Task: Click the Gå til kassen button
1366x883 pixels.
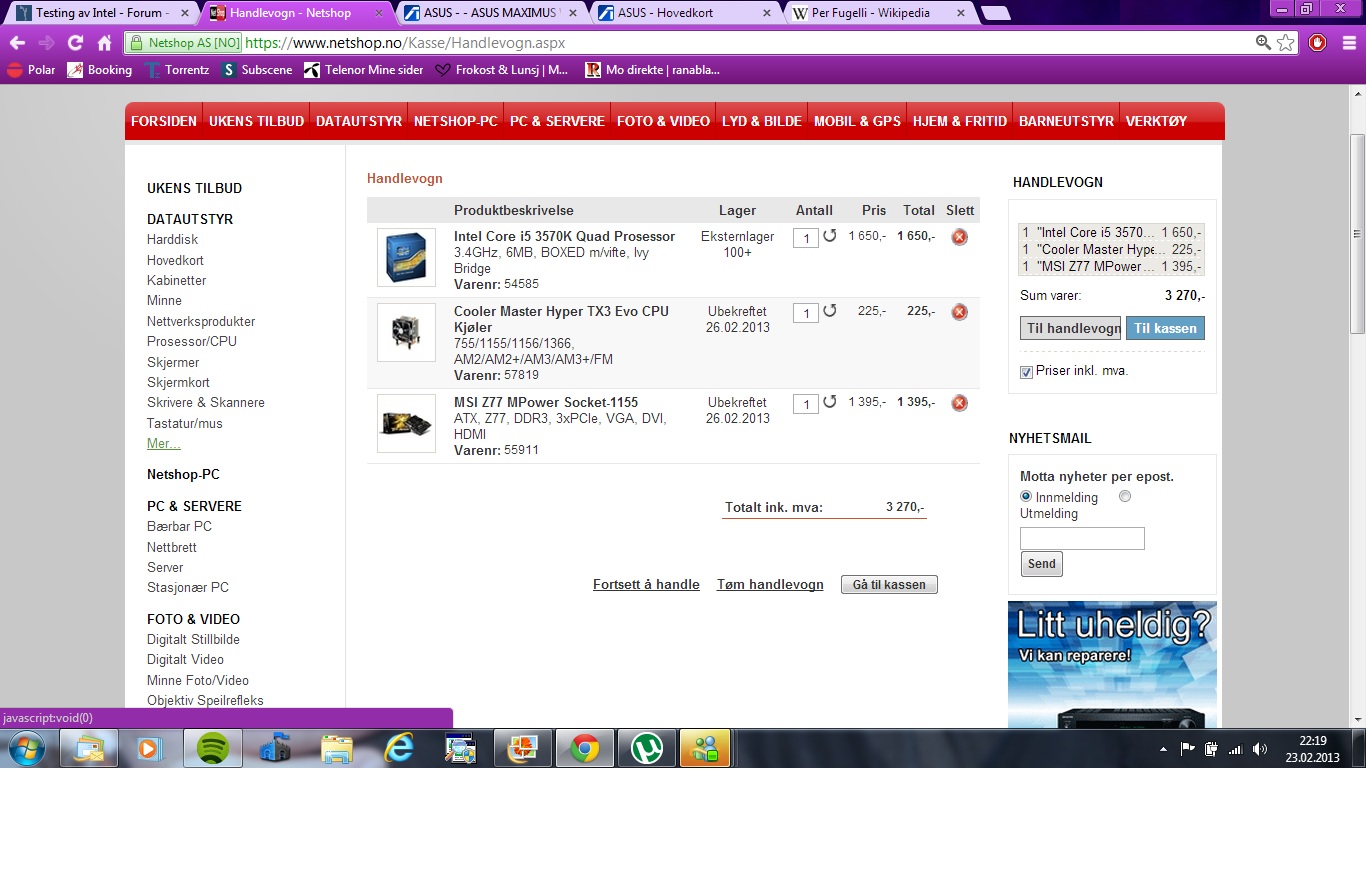Action: [889, 585]
